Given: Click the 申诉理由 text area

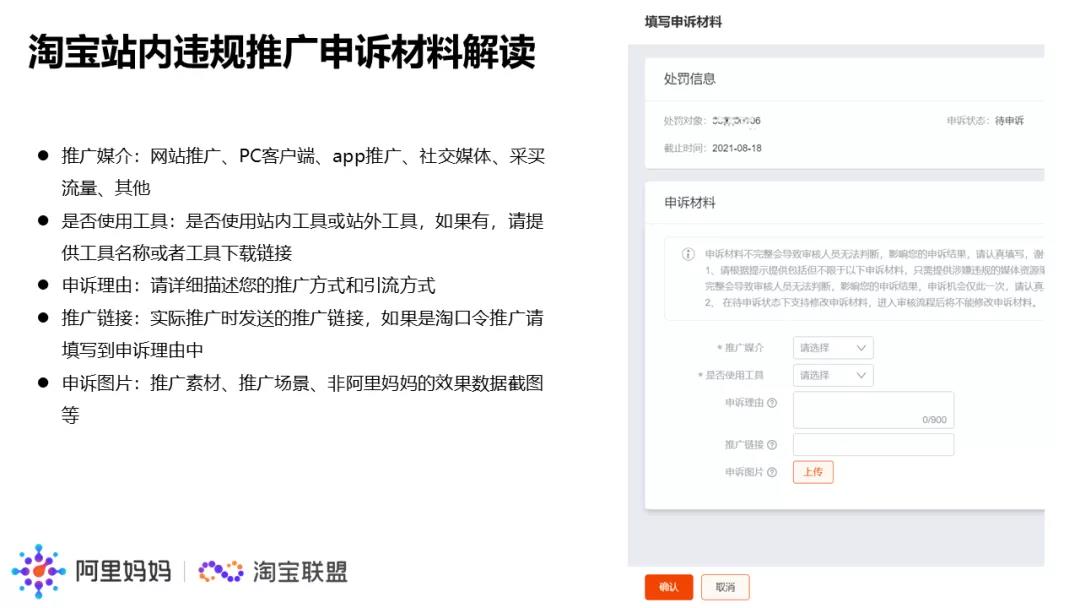Looking at the screenshot, I should [x=873, y=410].
